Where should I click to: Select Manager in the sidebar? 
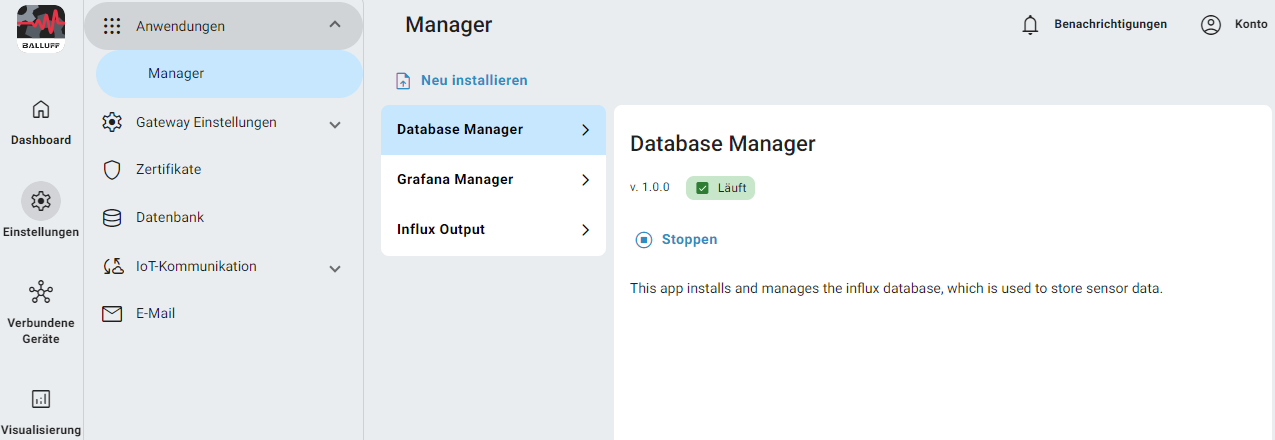176,74
